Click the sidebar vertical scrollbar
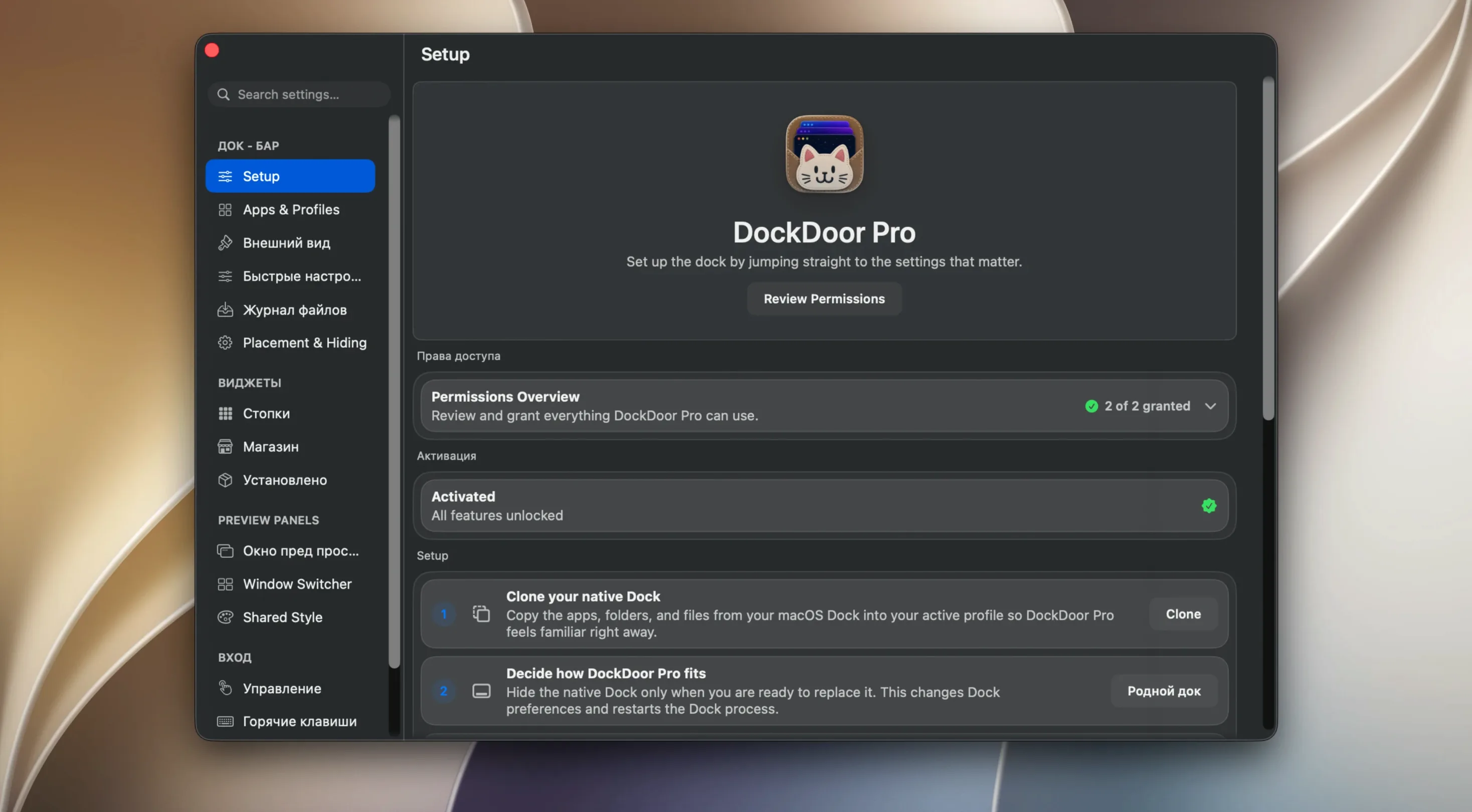 click(394, 391)
